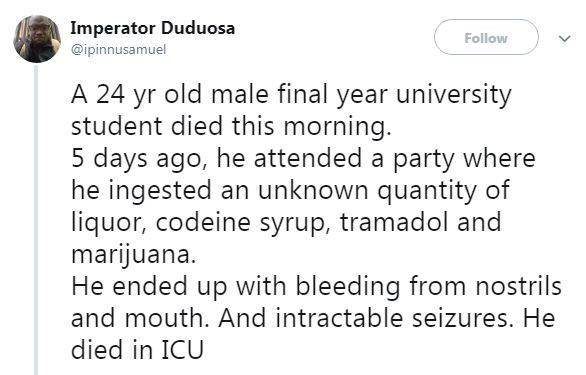Screen dimensions: 586x375
Task: Click the words 'codeine syrup' in tweet
Action: coord(243,223)
